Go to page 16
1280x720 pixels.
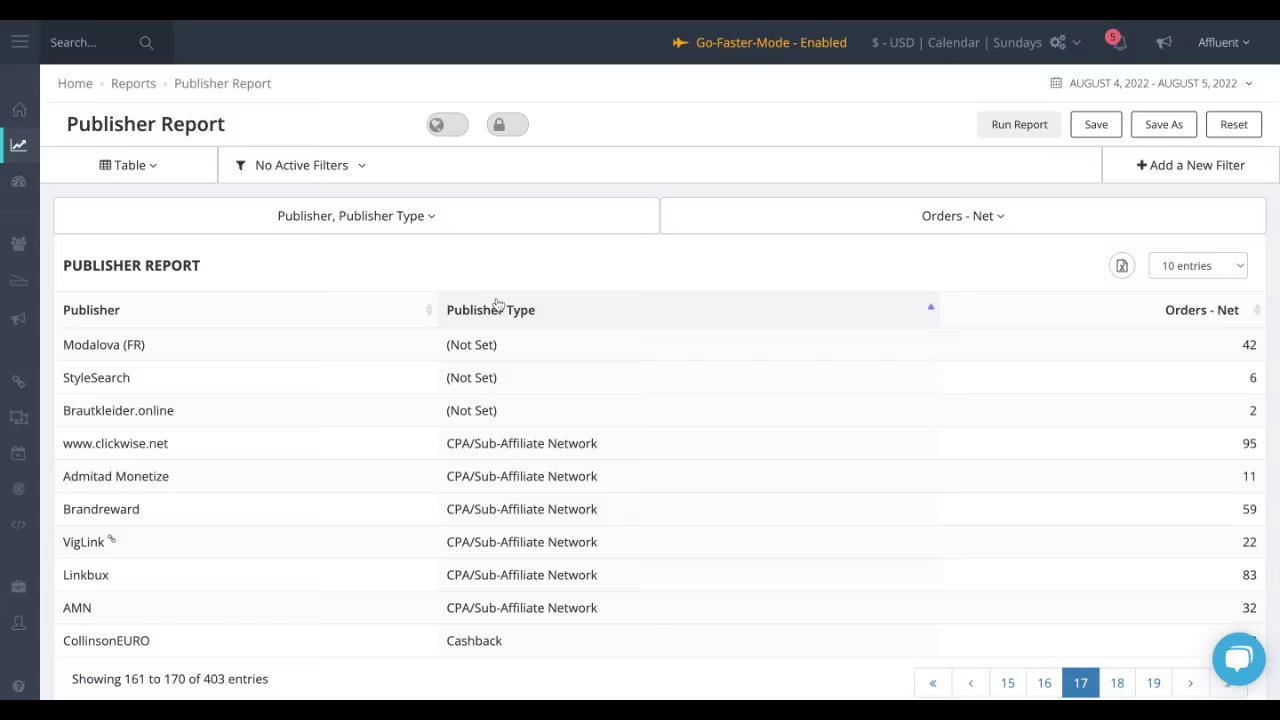pos(1044,683)
